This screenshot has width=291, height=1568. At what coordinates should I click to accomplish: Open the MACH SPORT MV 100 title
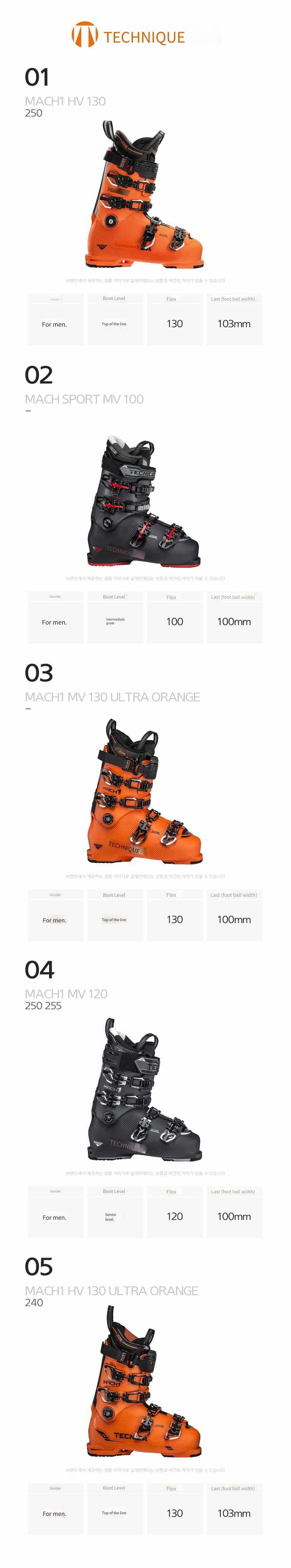point(84,399)
